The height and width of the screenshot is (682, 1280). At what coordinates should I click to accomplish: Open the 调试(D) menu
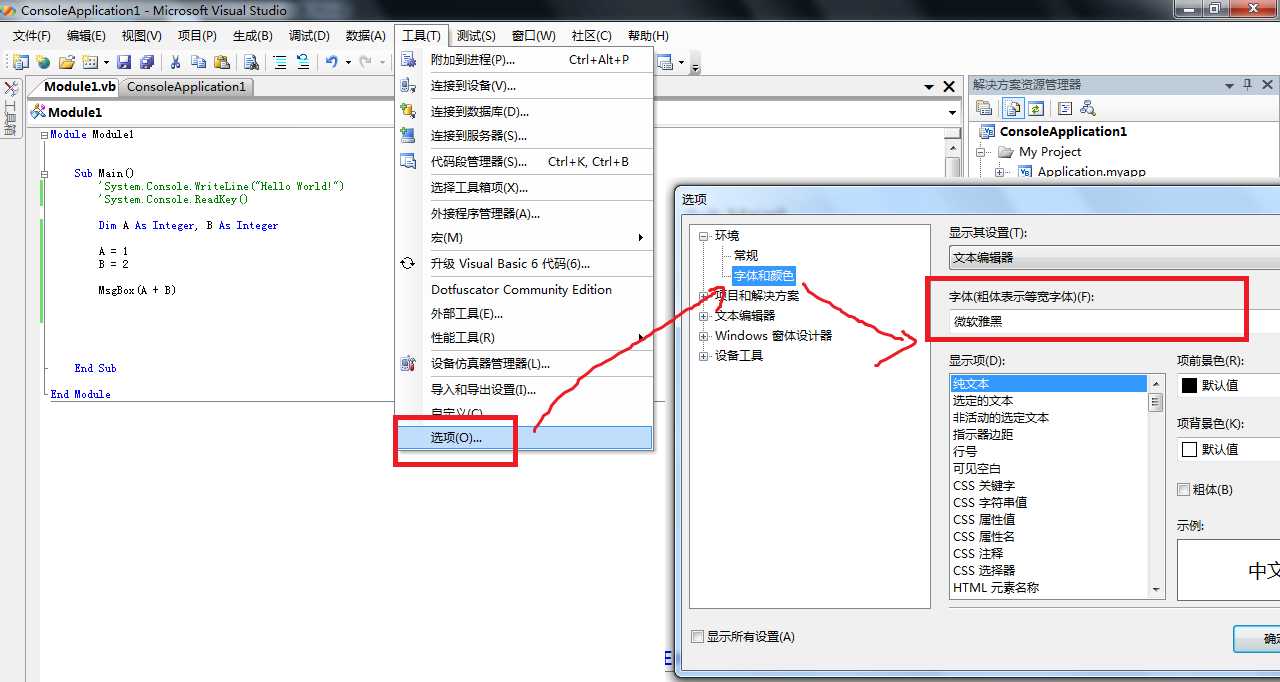point(309,36)
